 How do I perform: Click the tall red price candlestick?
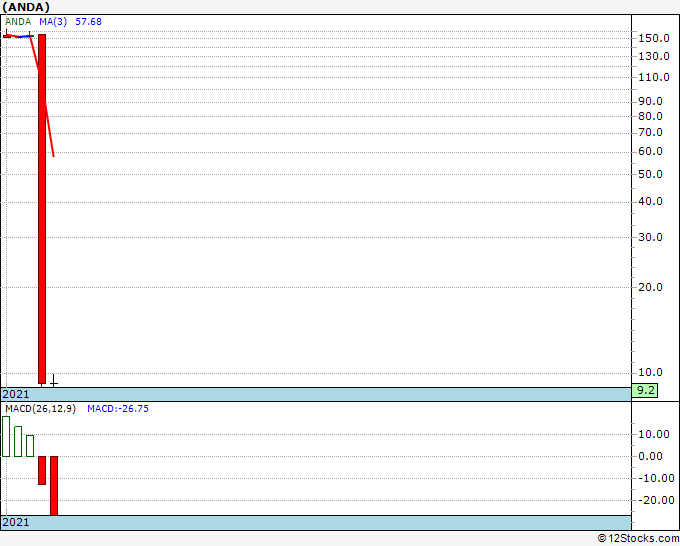[x=42, y=209]
